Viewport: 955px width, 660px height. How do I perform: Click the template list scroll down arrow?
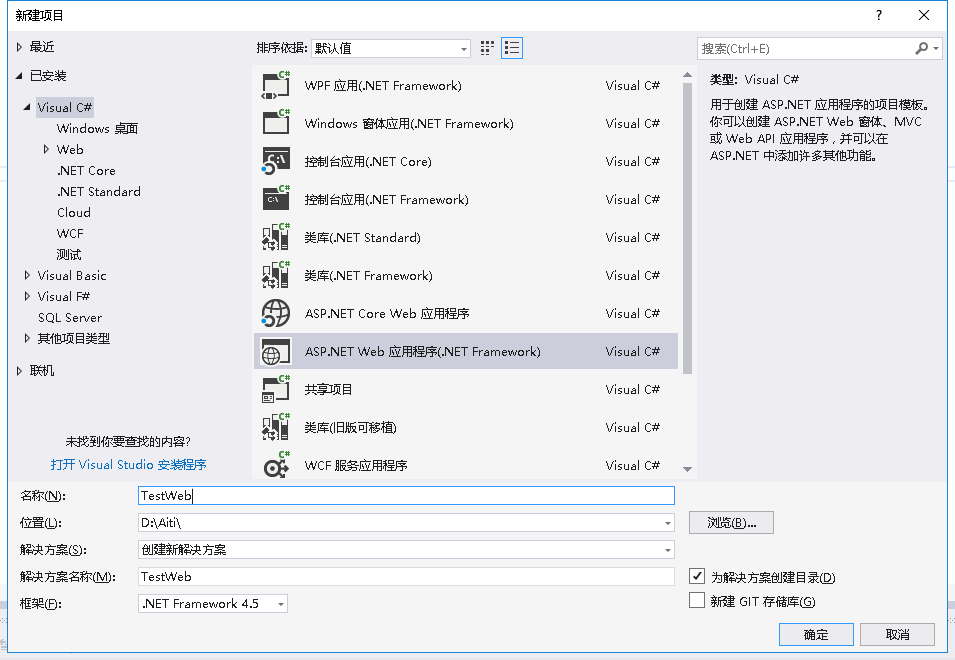click(687, 469)
